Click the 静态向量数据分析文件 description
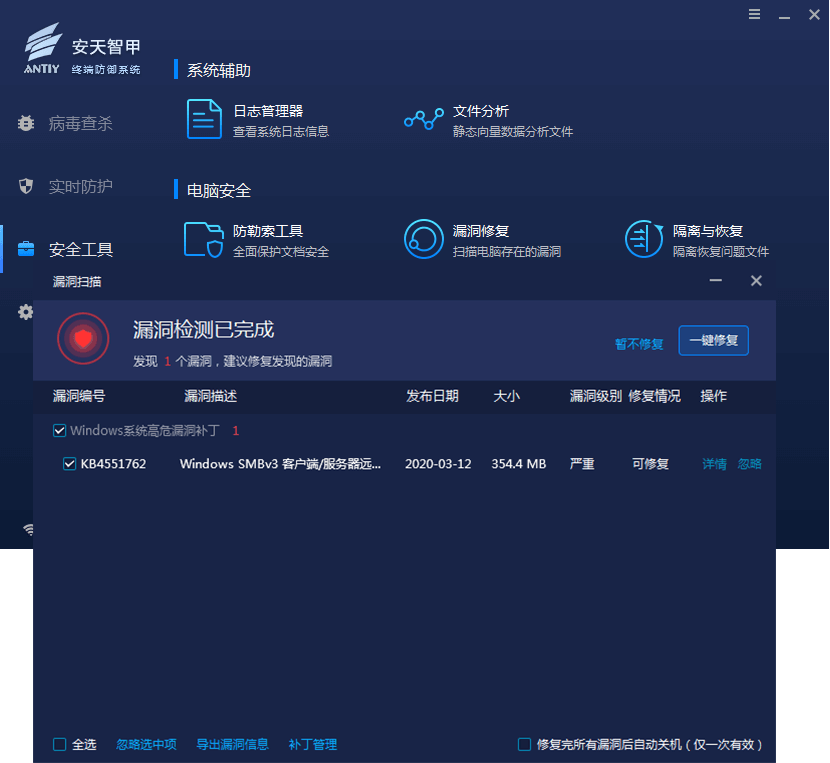Screen dimensions: 830x763 pos(512,131)
